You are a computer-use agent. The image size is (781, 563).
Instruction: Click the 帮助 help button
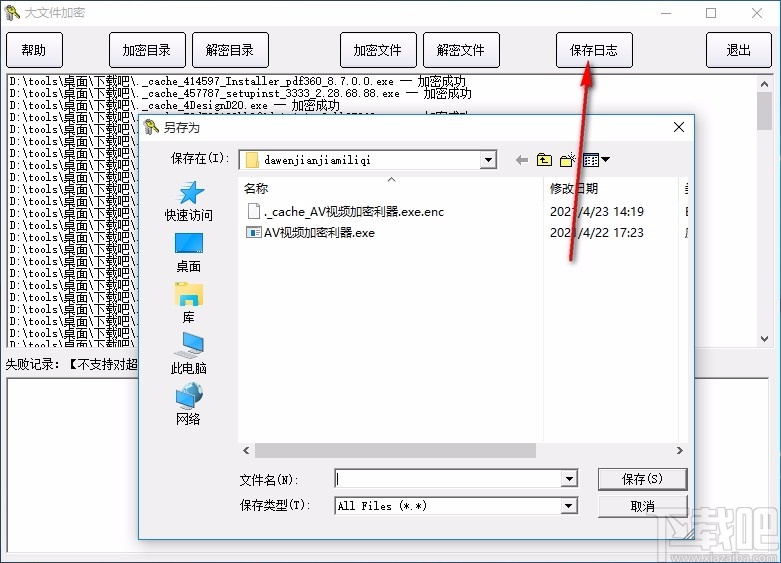34,50
